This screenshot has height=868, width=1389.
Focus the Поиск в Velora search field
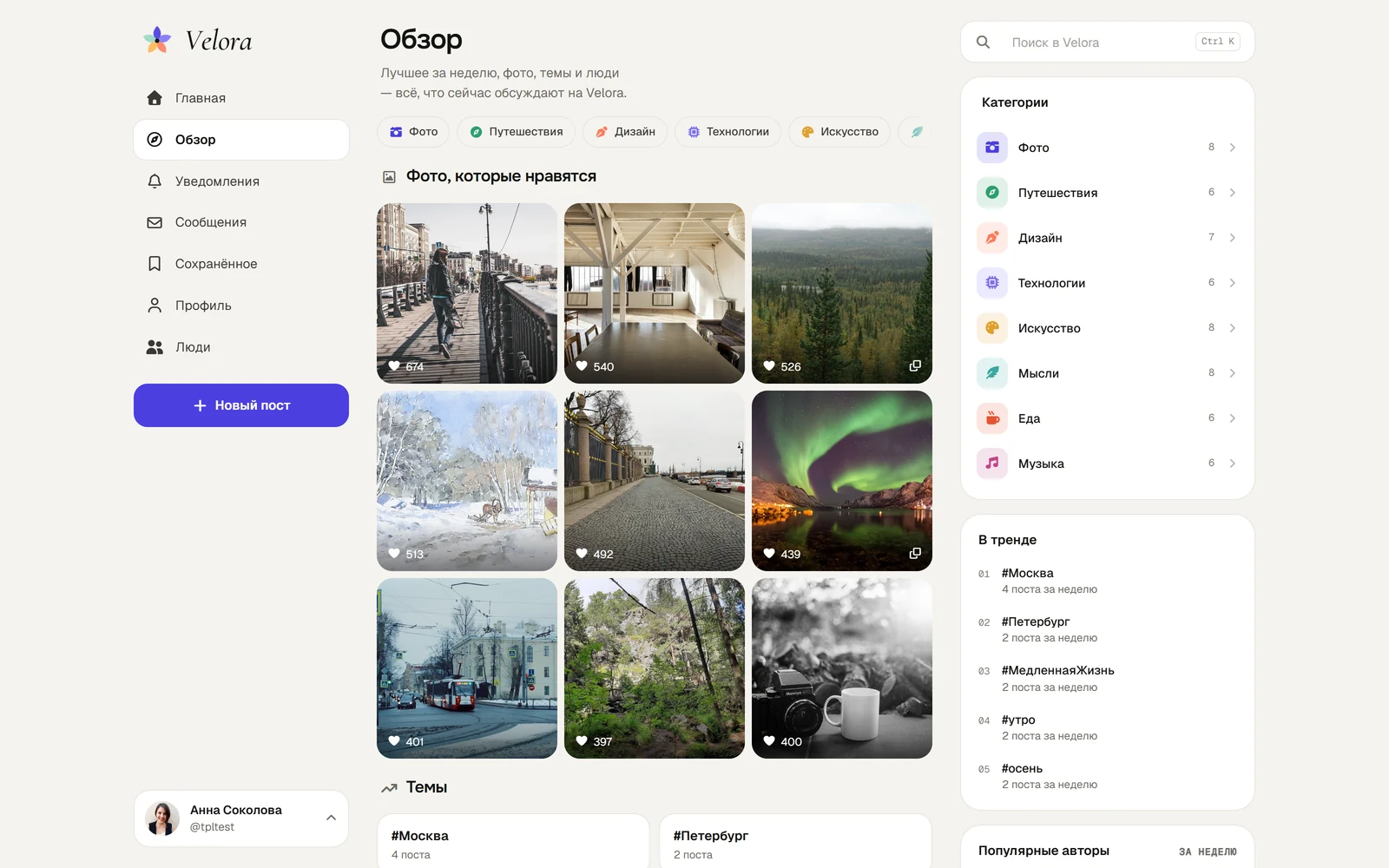[x=1108, y=42]
